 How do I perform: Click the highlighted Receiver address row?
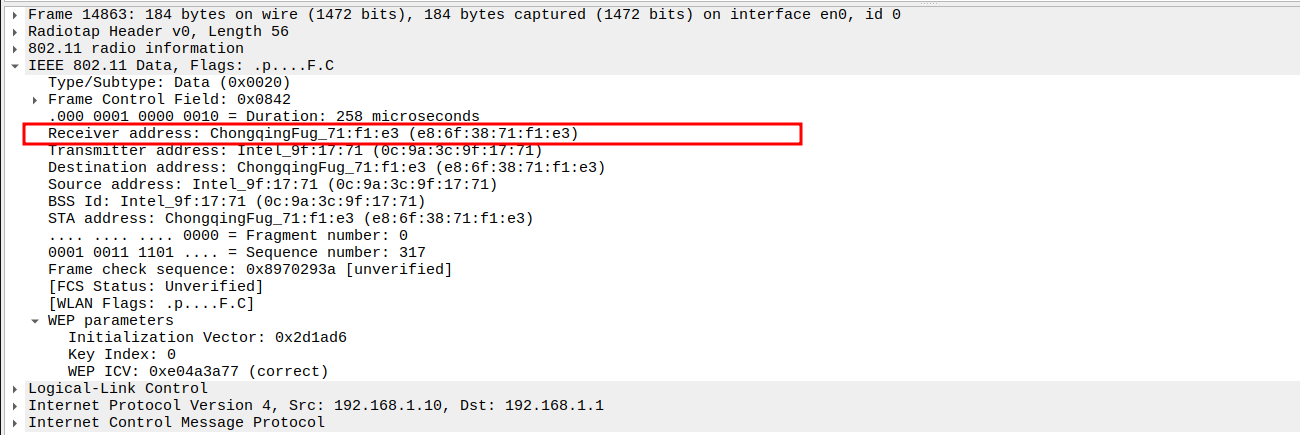[313, 133]
